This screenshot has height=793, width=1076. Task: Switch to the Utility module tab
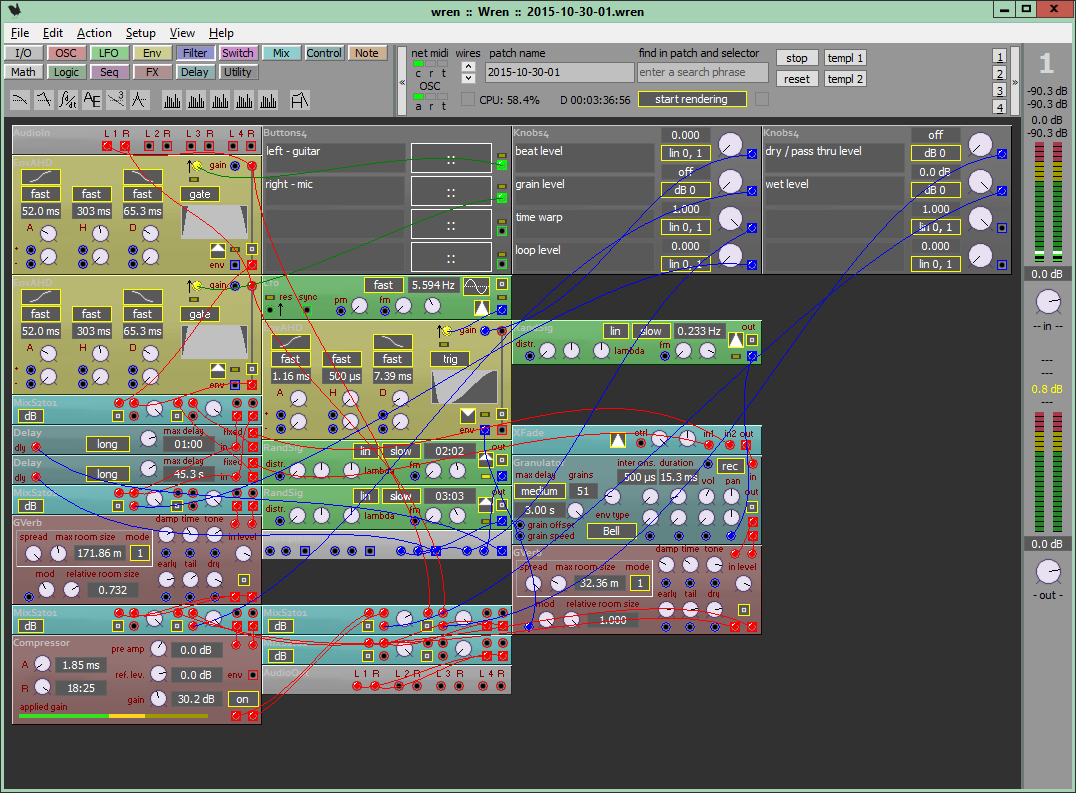237,72
